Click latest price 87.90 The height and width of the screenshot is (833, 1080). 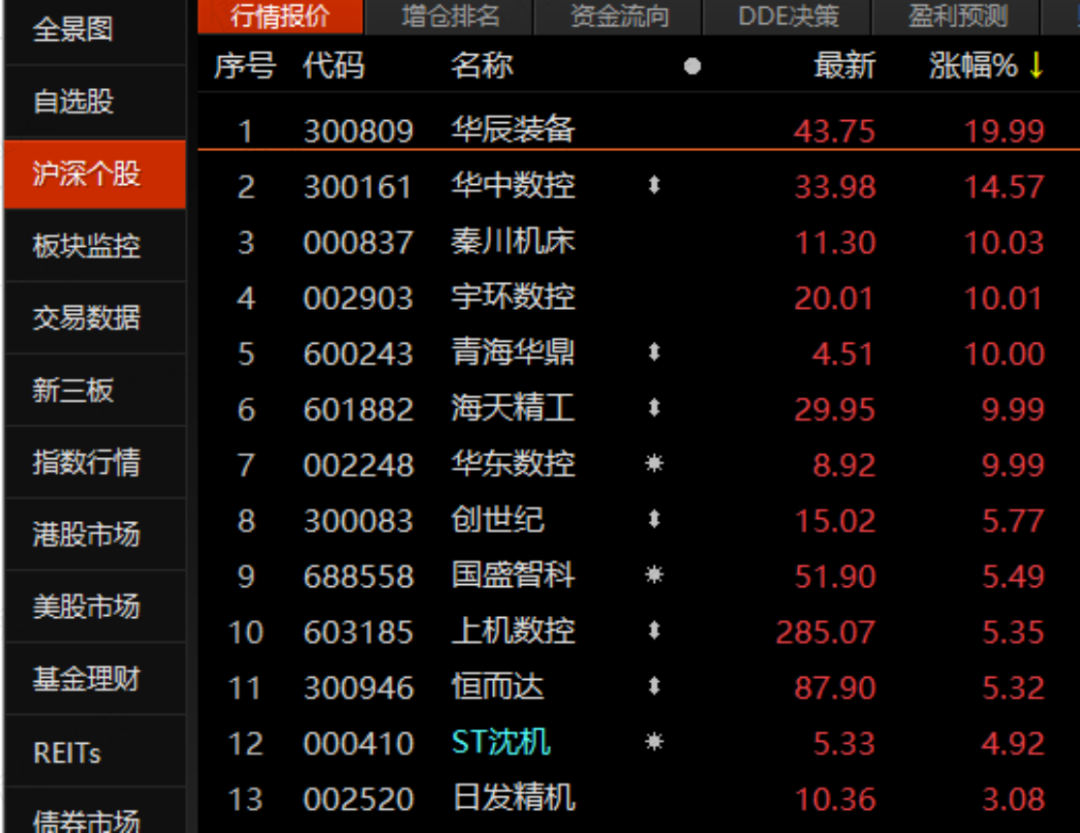tap(835, 688)
